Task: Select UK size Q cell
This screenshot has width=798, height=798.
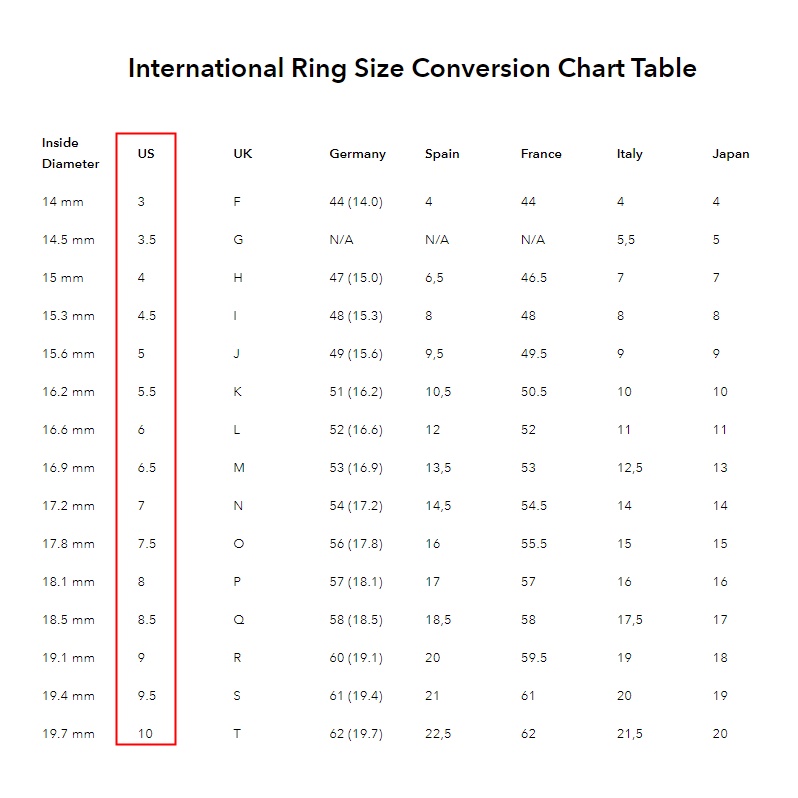Action: click(239, 620)
